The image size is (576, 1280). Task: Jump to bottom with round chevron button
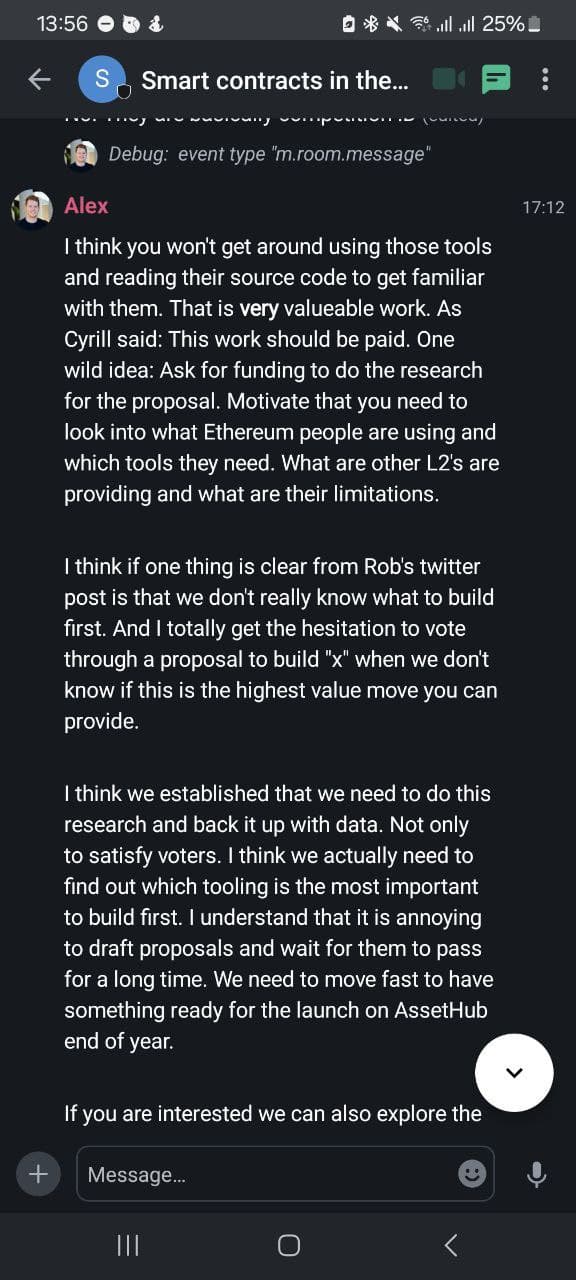coord(514,1072)
